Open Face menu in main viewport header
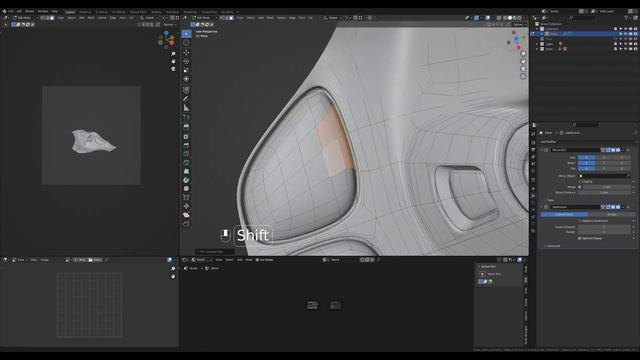Viewport: 640px width, 360px height. 302,18
